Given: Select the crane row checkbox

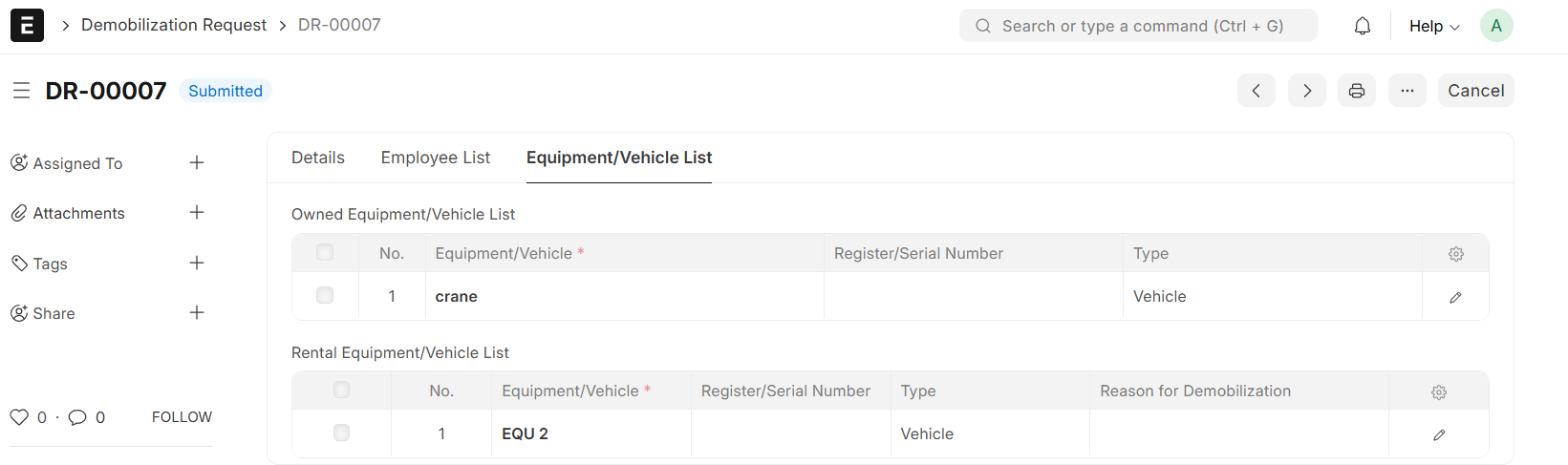Looking at the screenshot, I should point(325,295).
